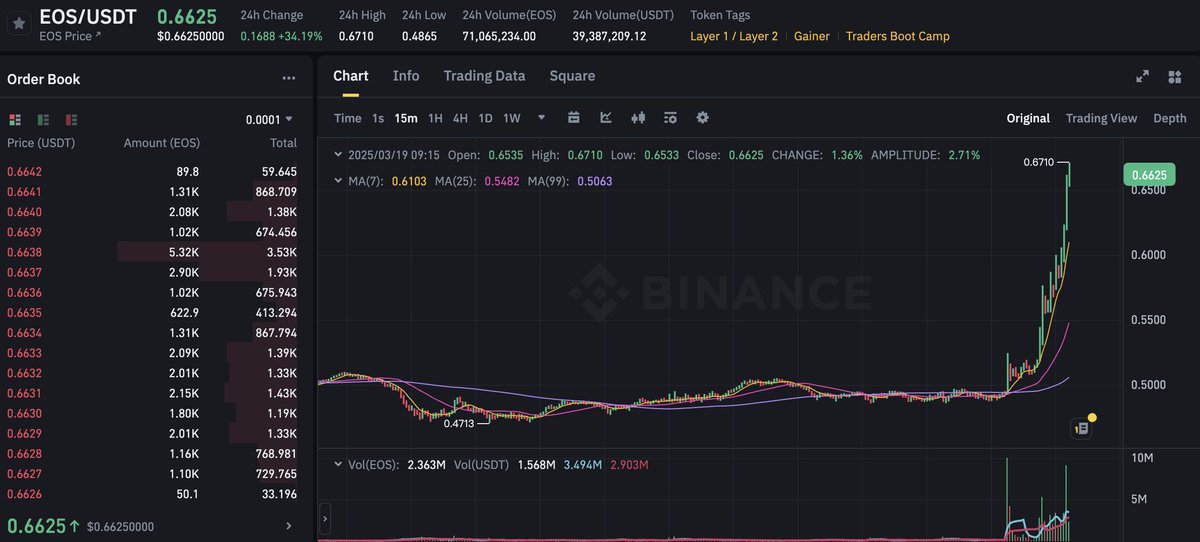Open chart settings gear icon
This screenshot has width=1200, height=542.
(702, 117)
